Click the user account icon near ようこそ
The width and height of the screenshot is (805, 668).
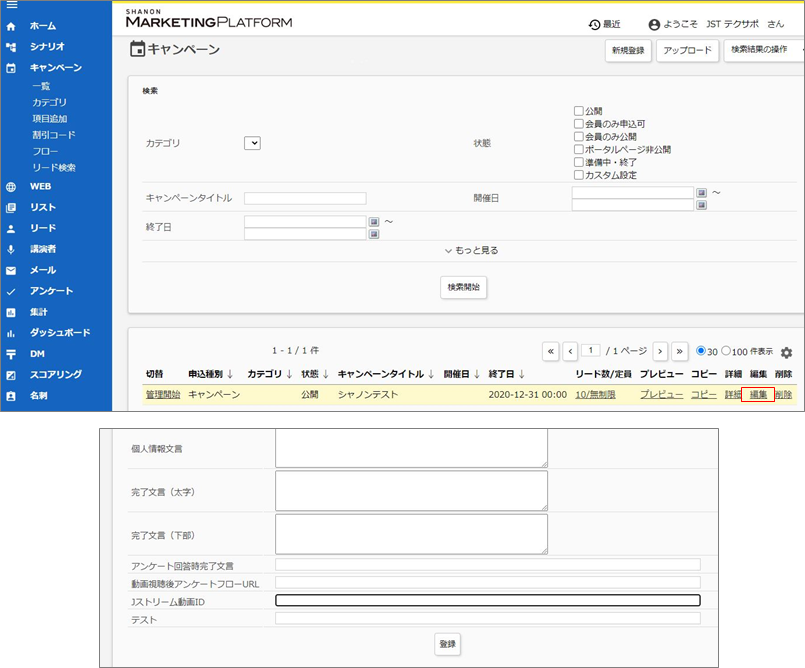654,24
